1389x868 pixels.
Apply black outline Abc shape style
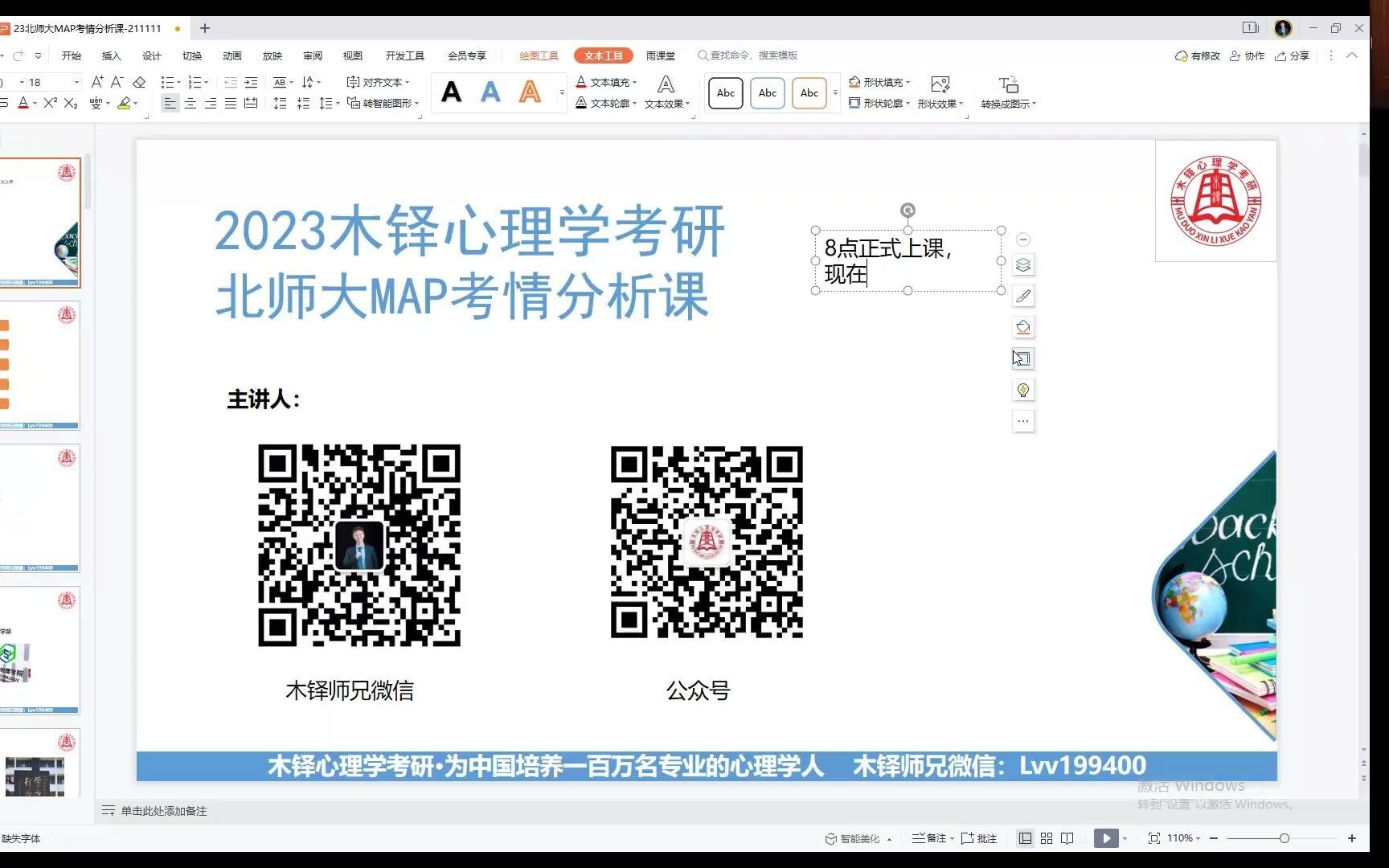(726, 93)
